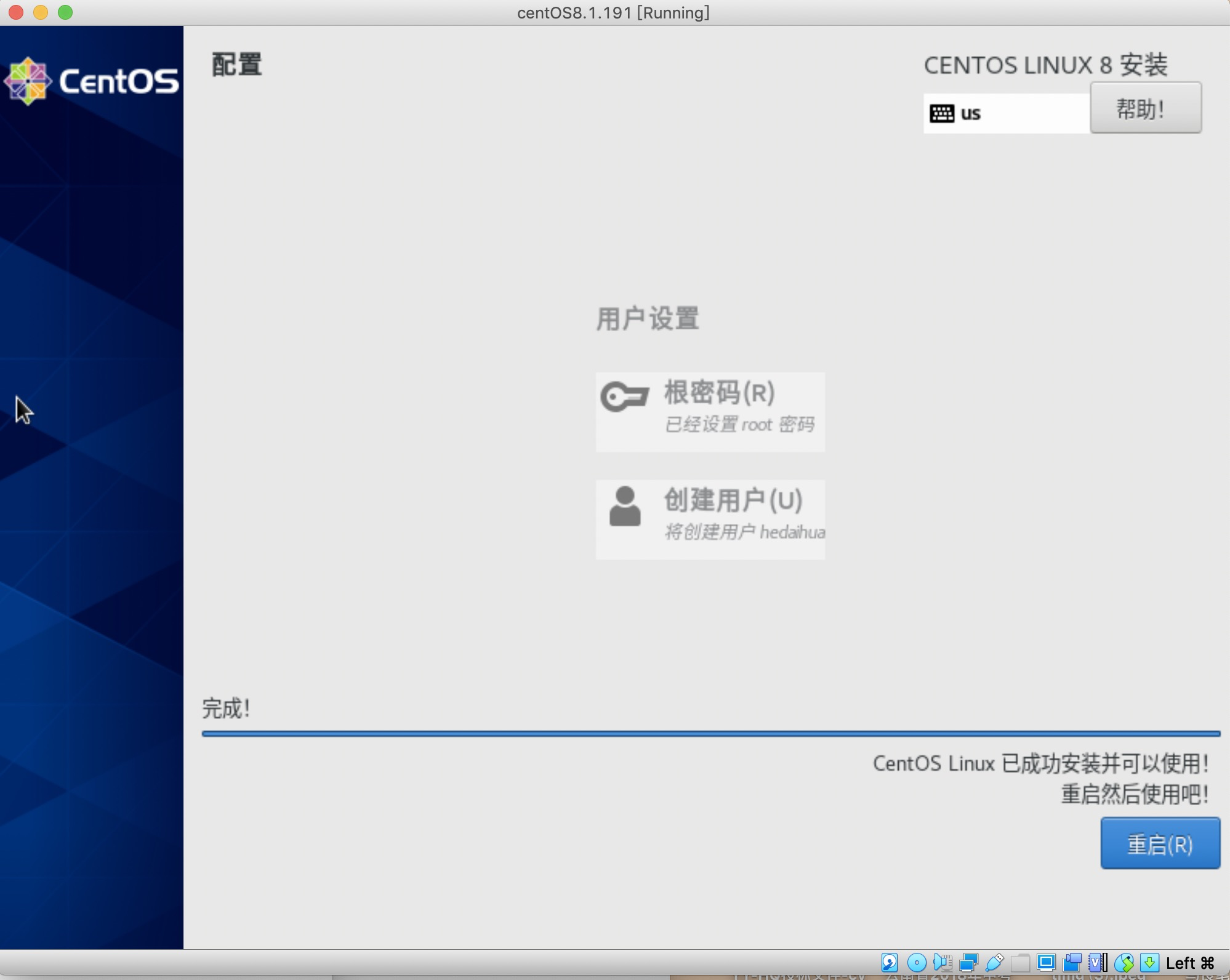
Task: Open the audio settings status icon
Action: click(943, 962)
